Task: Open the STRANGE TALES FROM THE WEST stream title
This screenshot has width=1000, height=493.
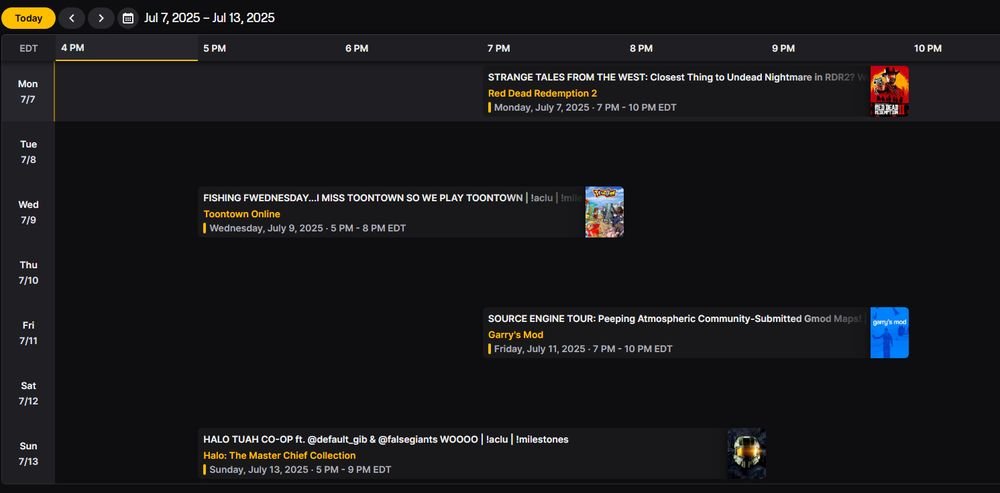Action: tap(677, 77)
